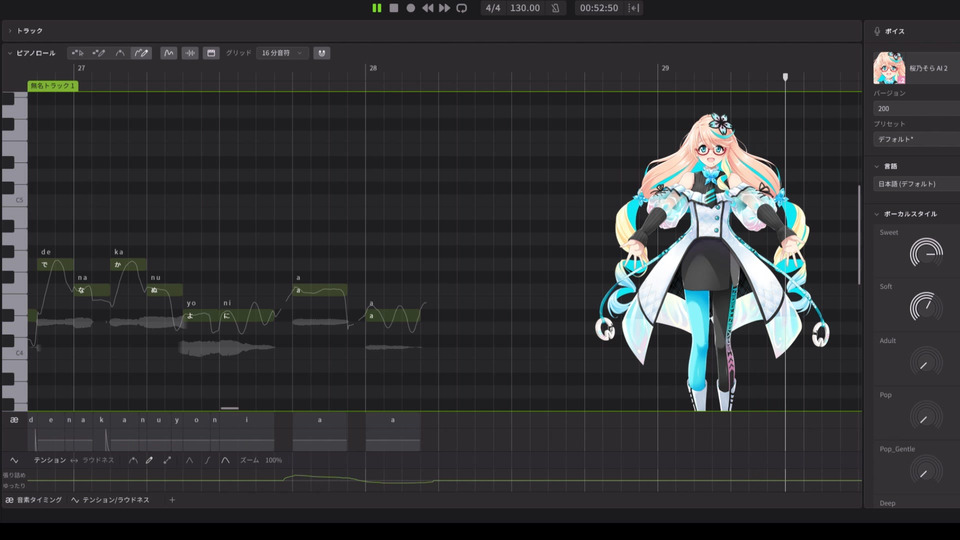The image size is (960, 540).
Task: Select the phoneme 'k' in timing lane
Action: pyautogui.click(x=102, y=420)
